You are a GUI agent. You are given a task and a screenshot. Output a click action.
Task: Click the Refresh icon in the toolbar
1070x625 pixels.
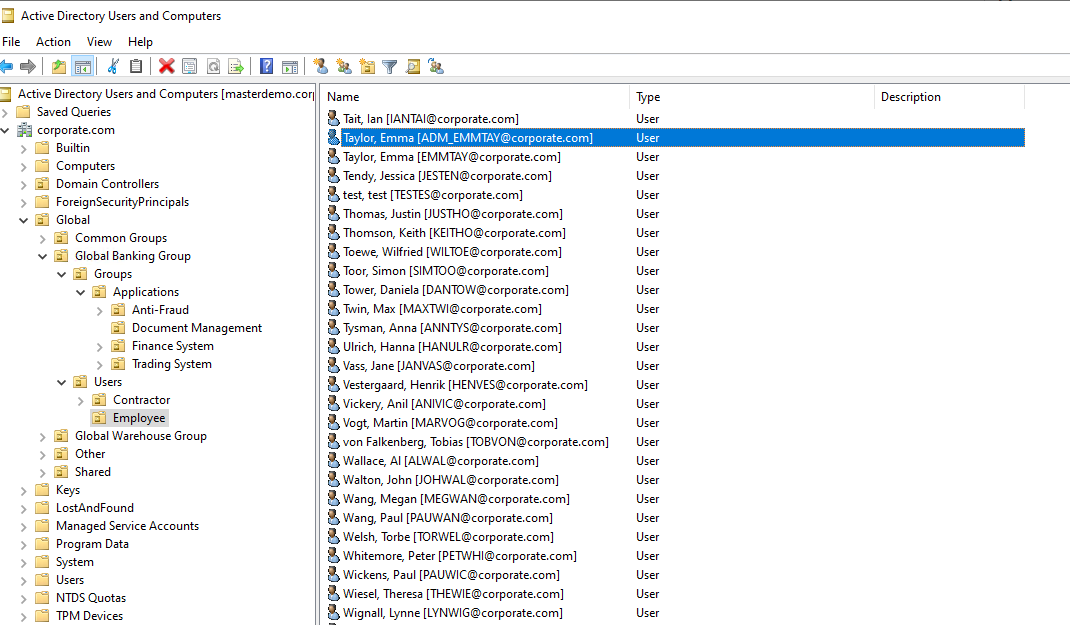(213, 66)
